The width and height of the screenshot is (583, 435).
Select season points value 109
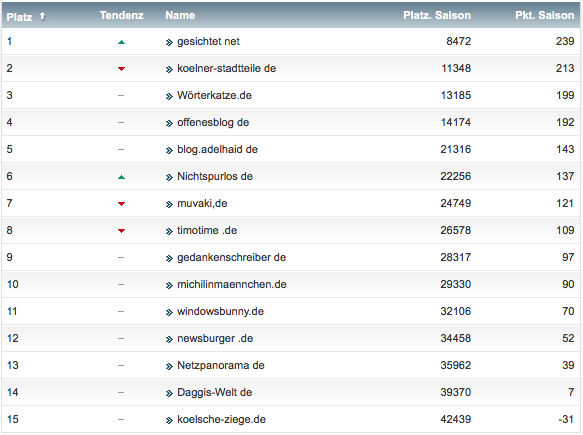tap(565, 231)
